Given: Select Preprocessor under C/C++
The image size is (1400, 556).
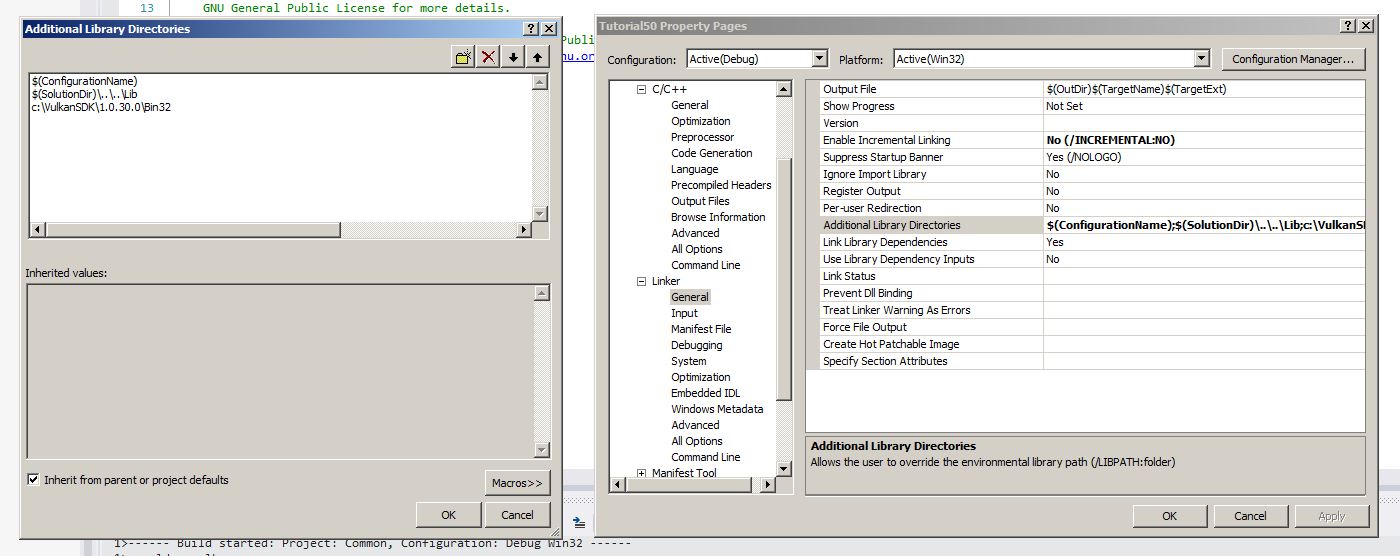Looking at the screenshot, I should tap(702, 137).
